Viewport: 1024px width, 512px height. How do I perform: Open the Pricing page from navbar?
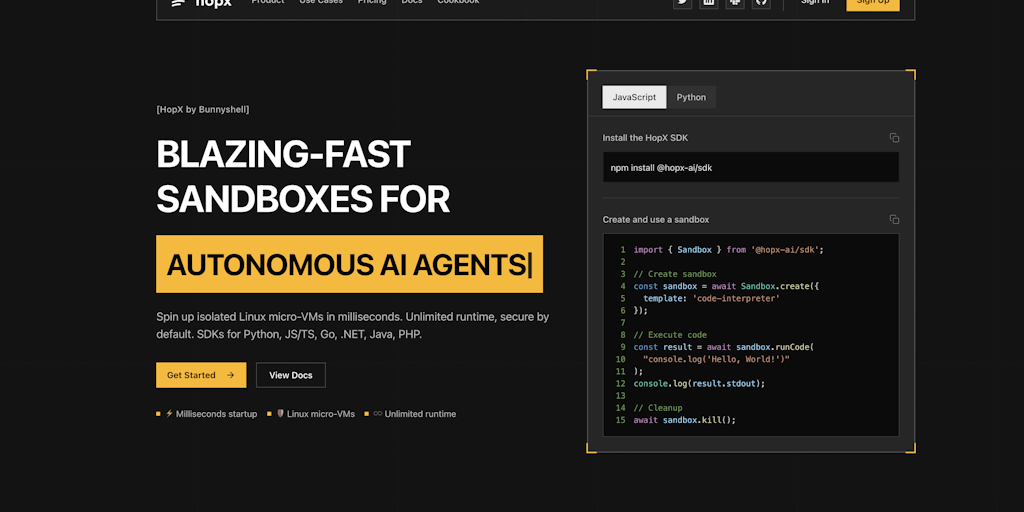point(372,3)
